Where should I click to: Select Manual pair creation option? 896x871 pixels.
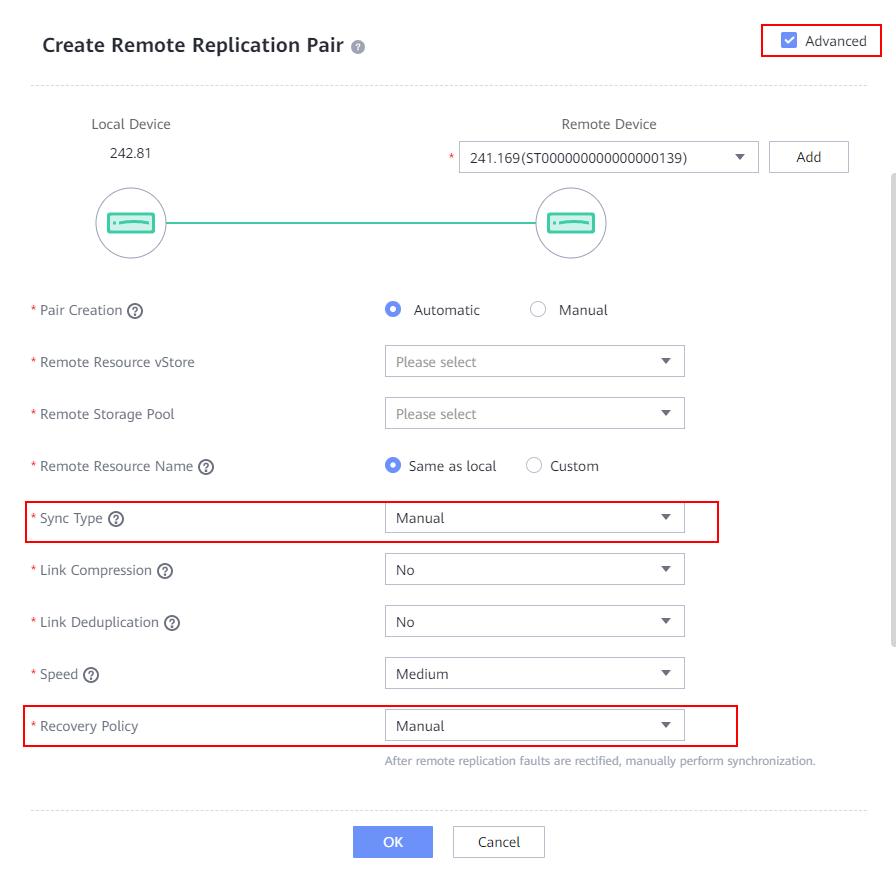coord(538,310)
